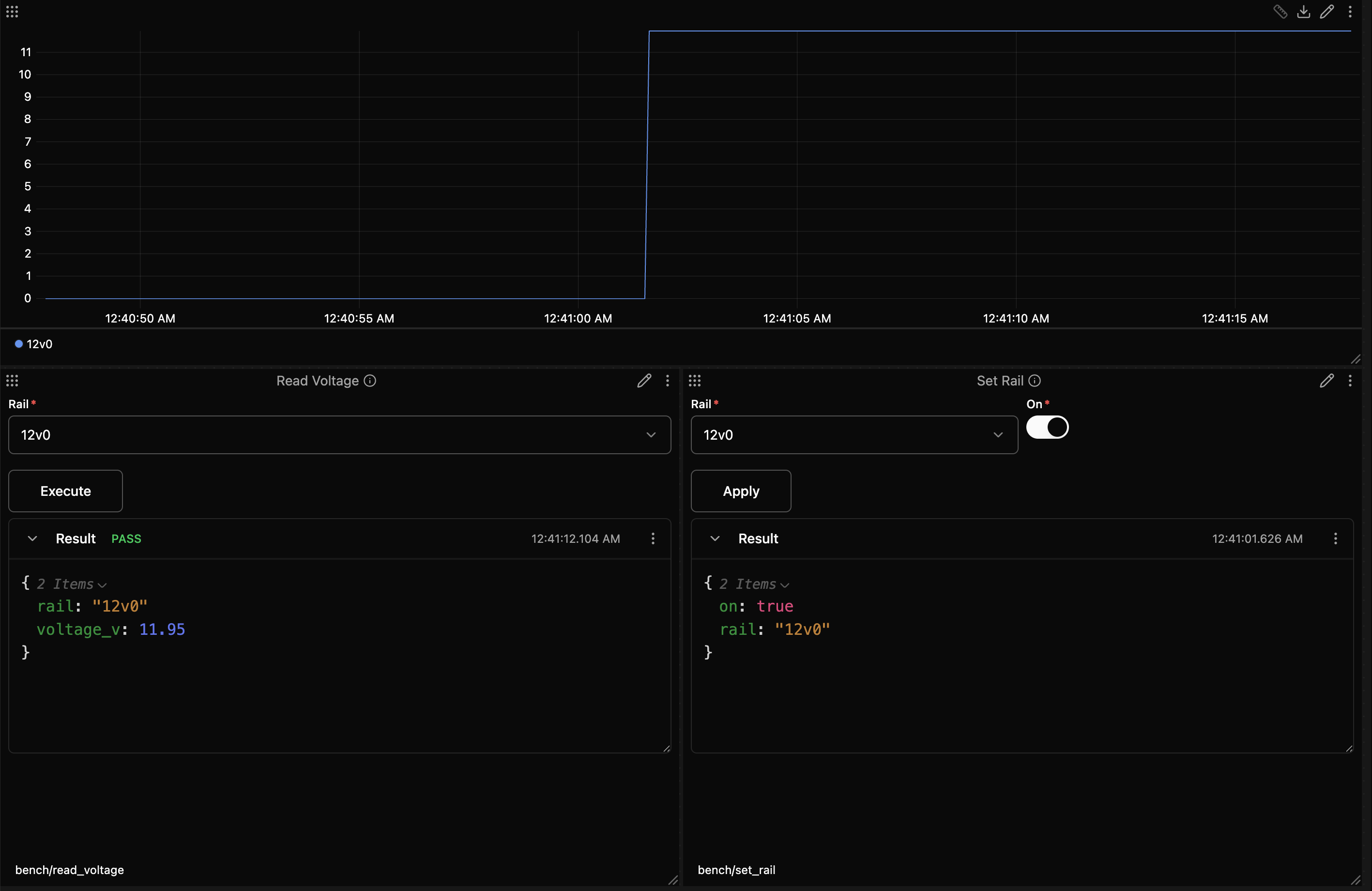
Task: Collapse the Set Rail Result section
Action: coord(715,538)
